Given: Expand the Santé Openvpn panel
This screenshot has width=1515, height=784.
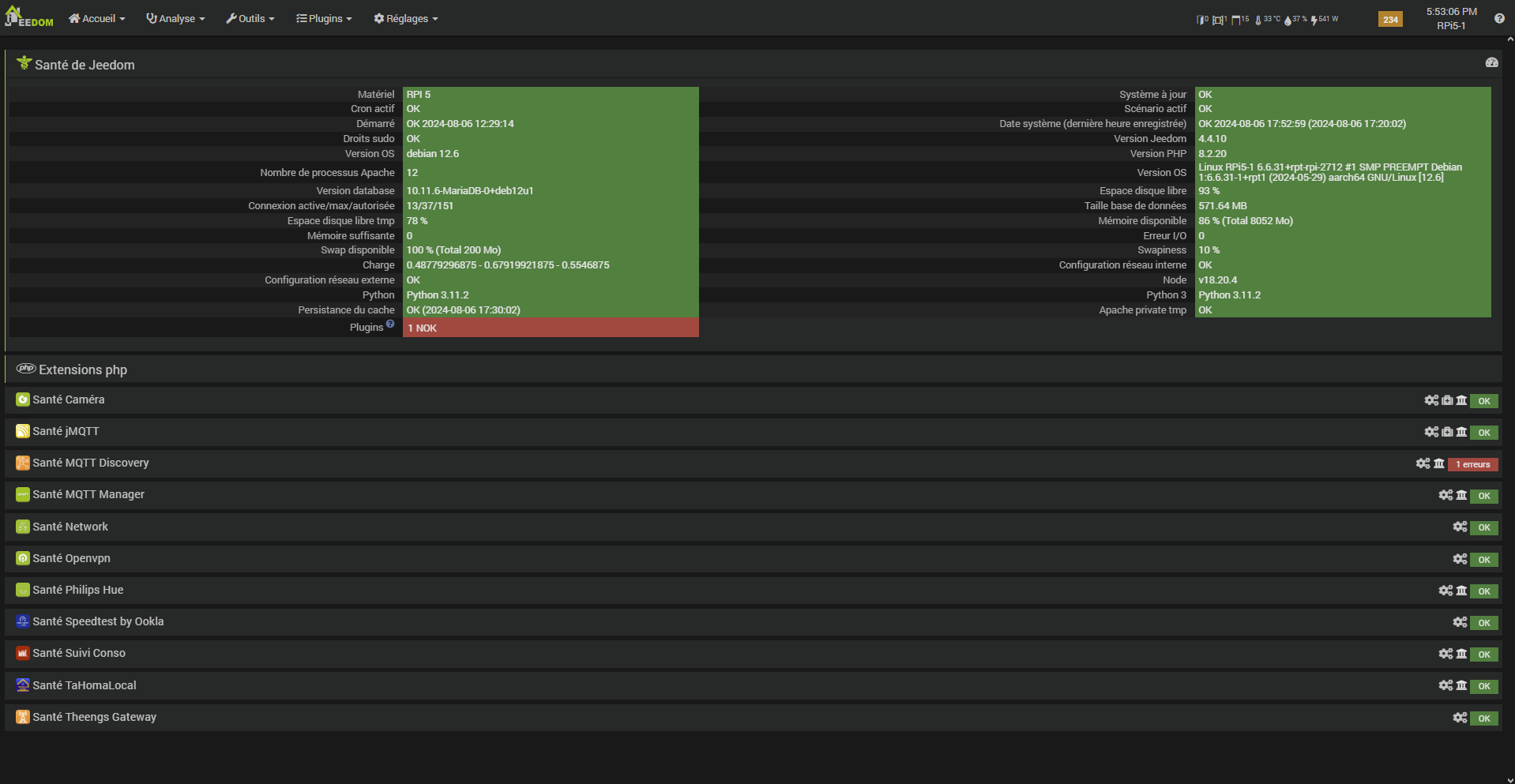Looking at the screenshot, I should point(754,558).
